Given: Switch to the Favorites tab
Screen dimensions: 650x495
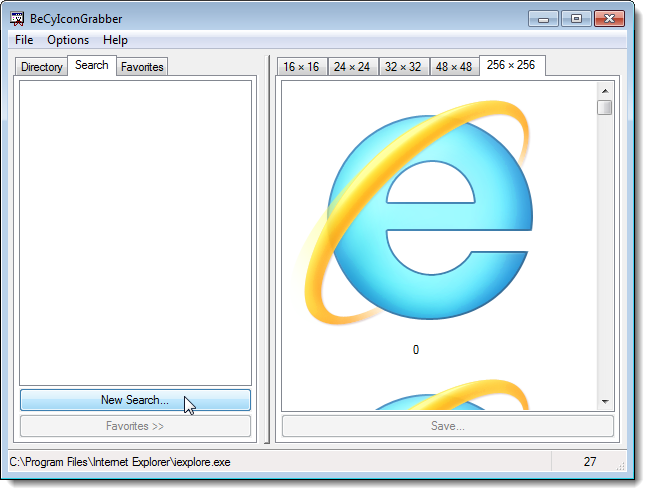Looking at the screenshot, I should pyautogui.click(x=142, y=67).
